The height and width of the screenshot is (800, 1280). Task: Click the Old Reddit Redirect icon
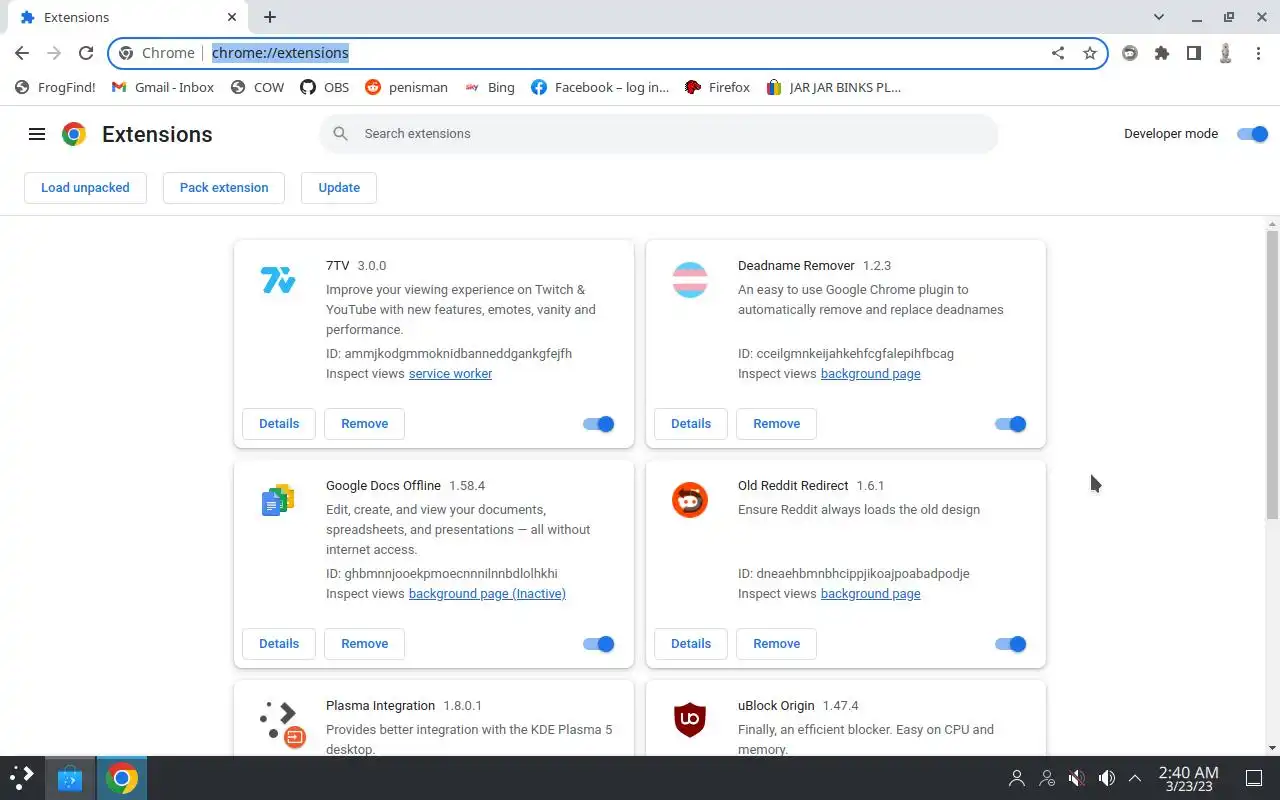[690, 500]
